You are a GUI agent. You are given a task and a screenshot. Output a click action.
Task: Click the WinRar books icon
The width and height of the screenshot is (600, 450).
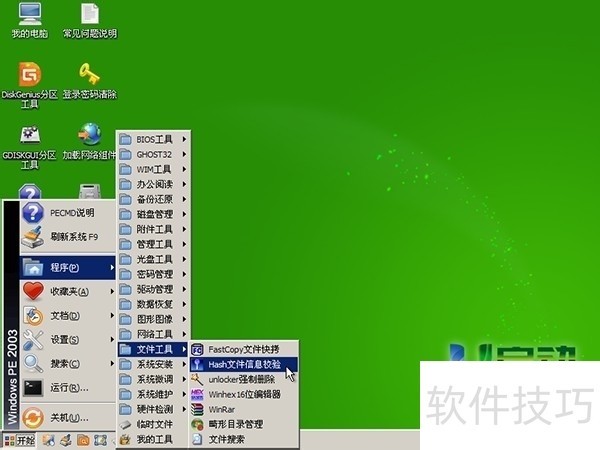pyautogui.click(x=197, y=409)
